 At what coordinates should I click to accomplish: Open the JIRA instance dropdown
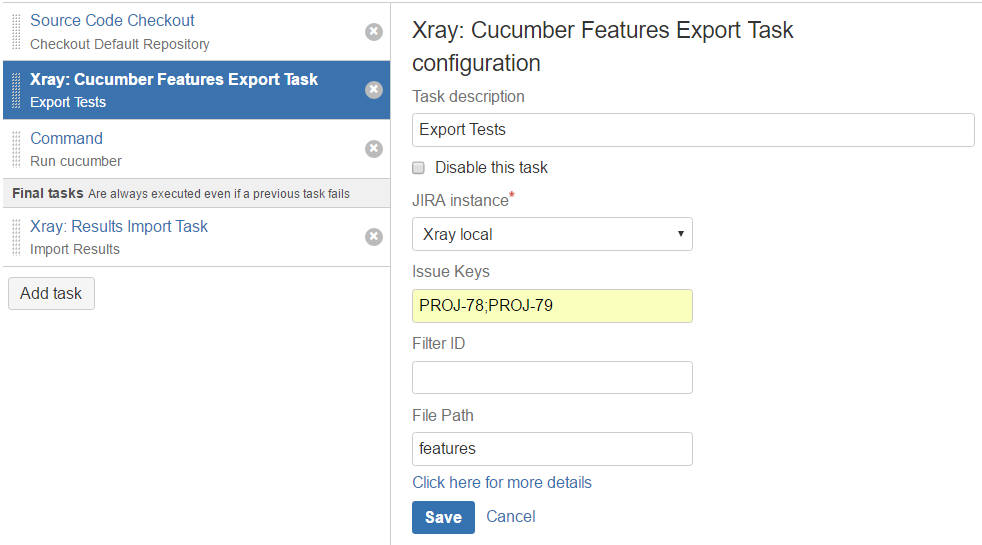552,234
